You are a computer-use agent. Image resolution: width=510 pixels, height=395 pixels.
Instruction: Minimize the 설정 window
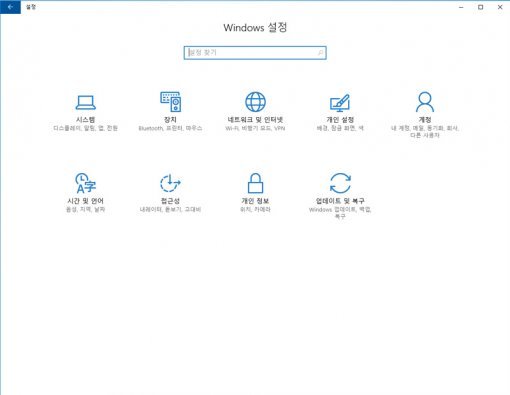pyautogui.click(x=461, y=7)
